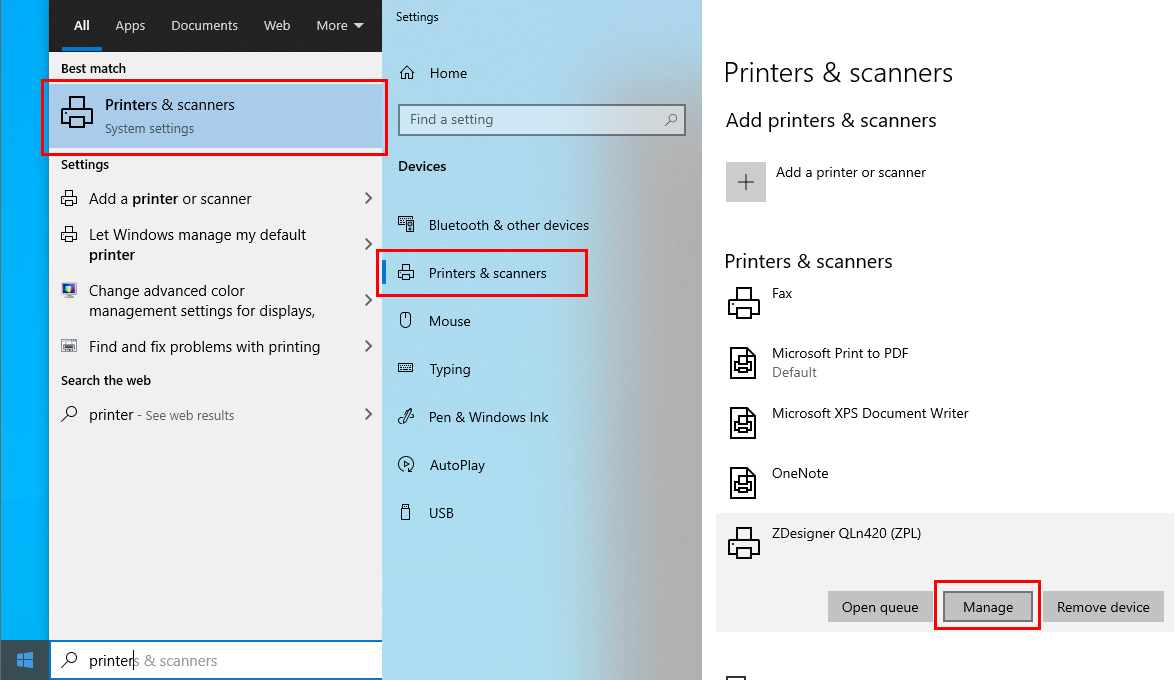The width and height of the screenshot is (1175, 680).
Task: Click the plus icon to add a printer
Action: point(745,182)
